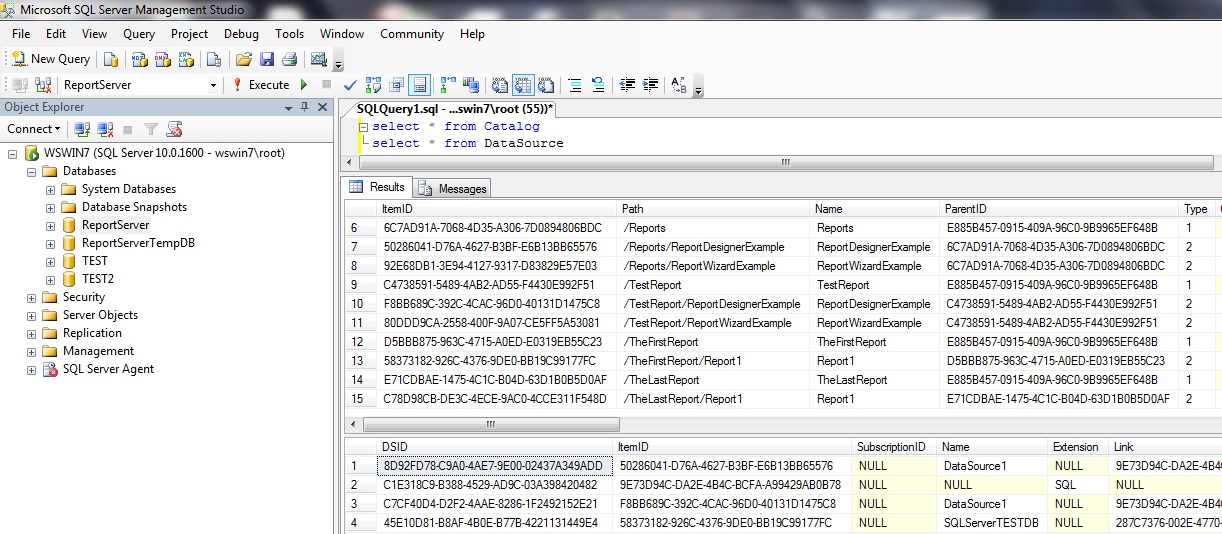1222x534 pixels.
Task: Click the DSID column header
Action: pos(495,447)
